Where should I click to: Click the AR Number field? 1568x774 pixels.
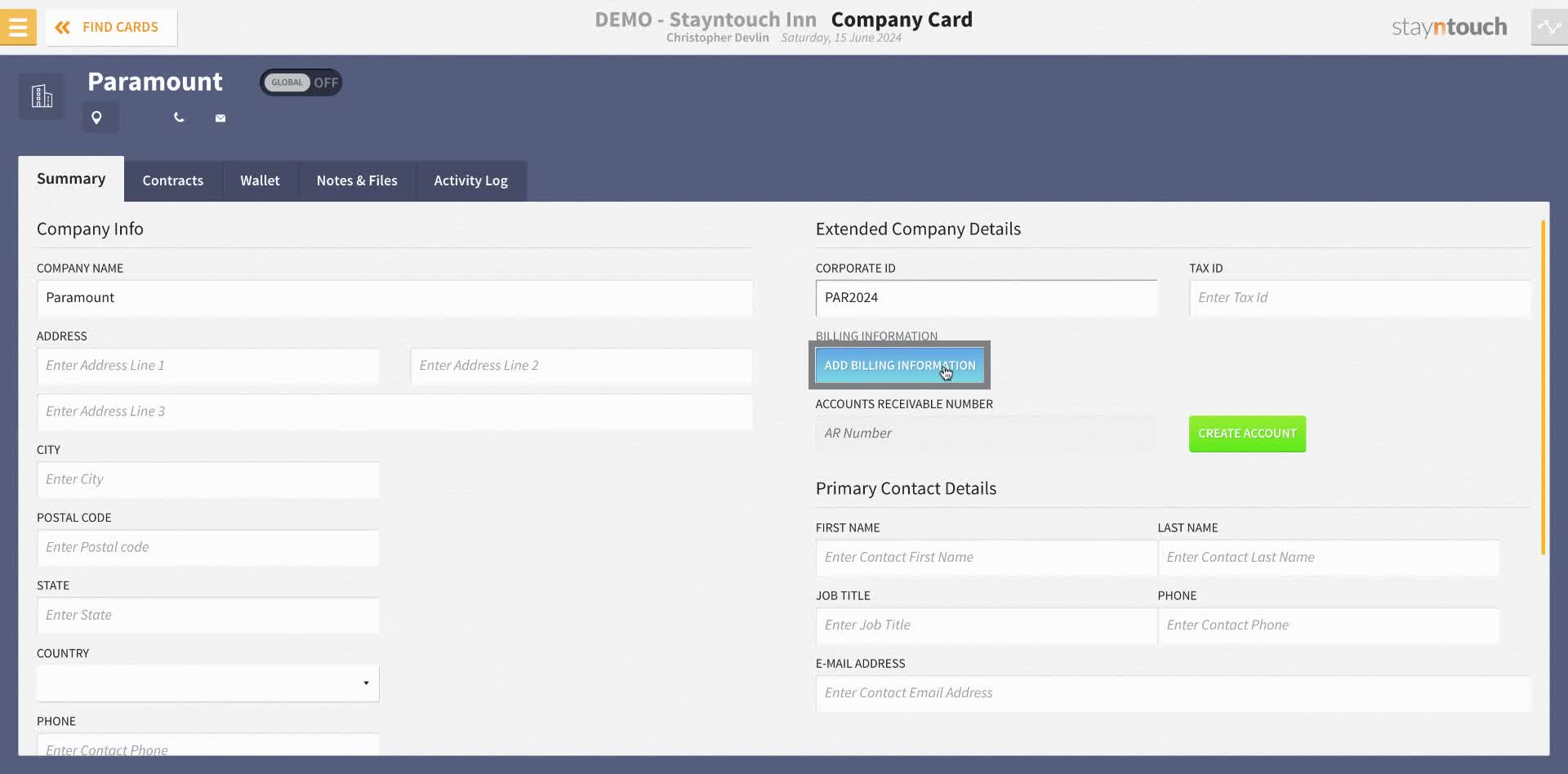[987, 433]
